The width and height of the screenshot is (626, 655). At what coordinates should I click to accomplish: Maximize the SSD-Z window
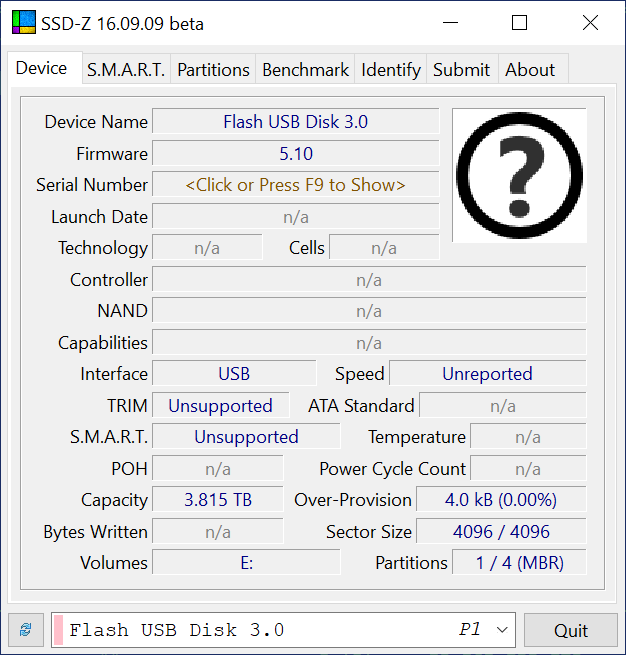pyautogui.click(x=519, y=23)
